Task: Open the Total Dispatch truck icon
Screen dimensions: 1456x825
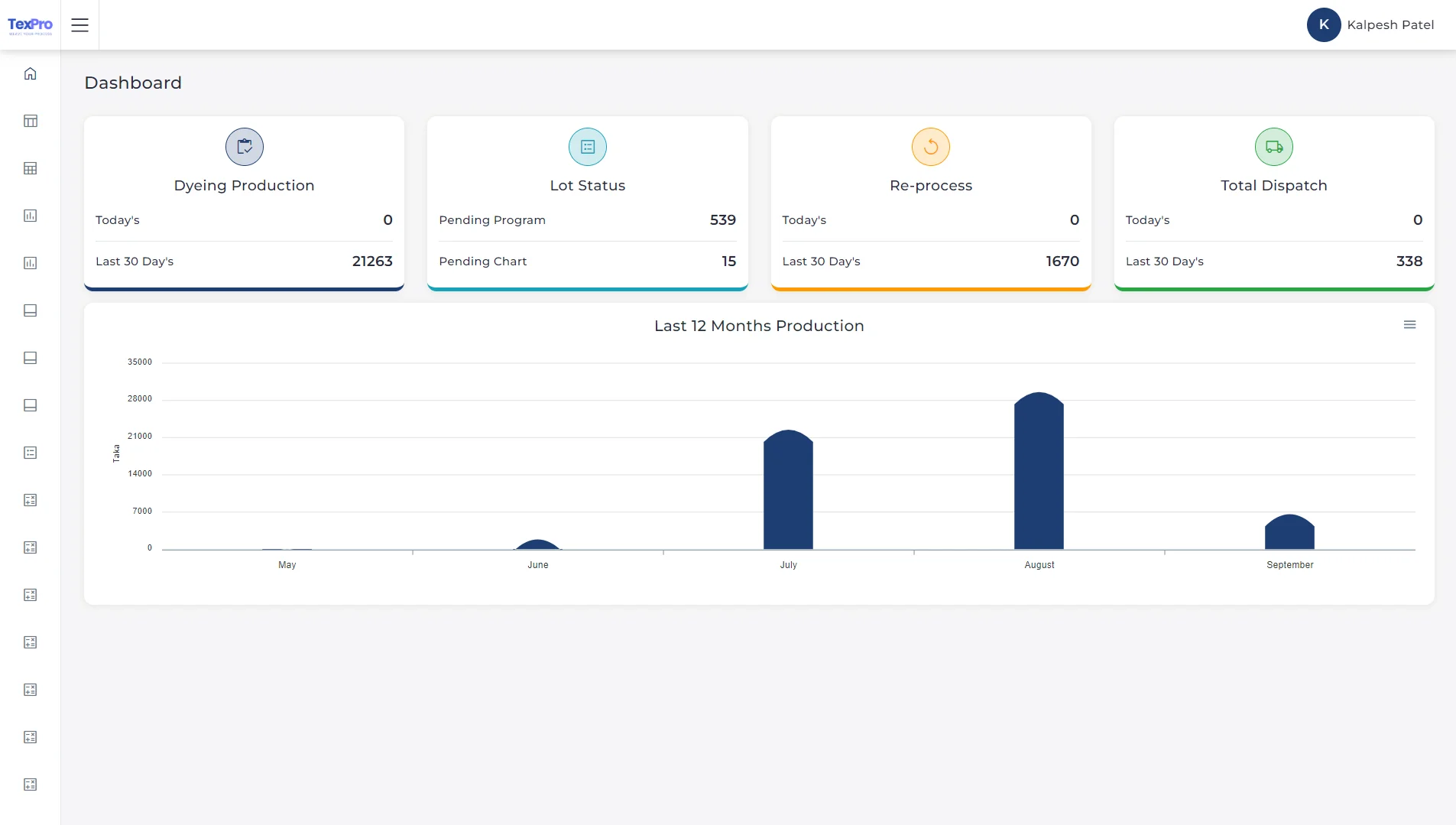Action: coord(1273,146)
